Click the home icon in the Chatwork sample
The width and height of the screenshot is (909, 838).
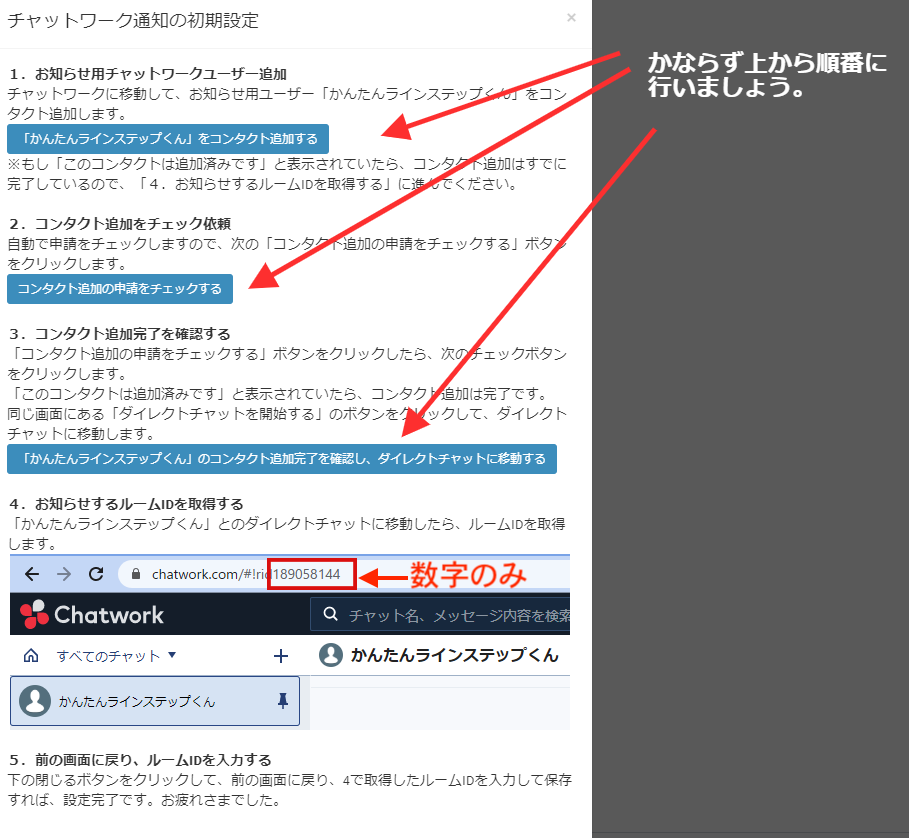(31, 655)
